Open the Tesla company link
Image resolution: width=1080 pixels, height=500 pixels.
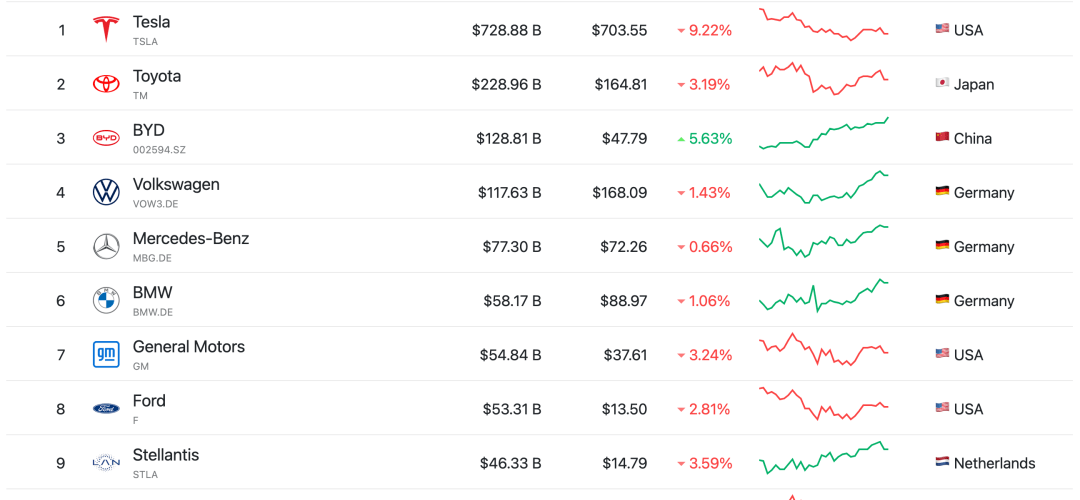152,22
